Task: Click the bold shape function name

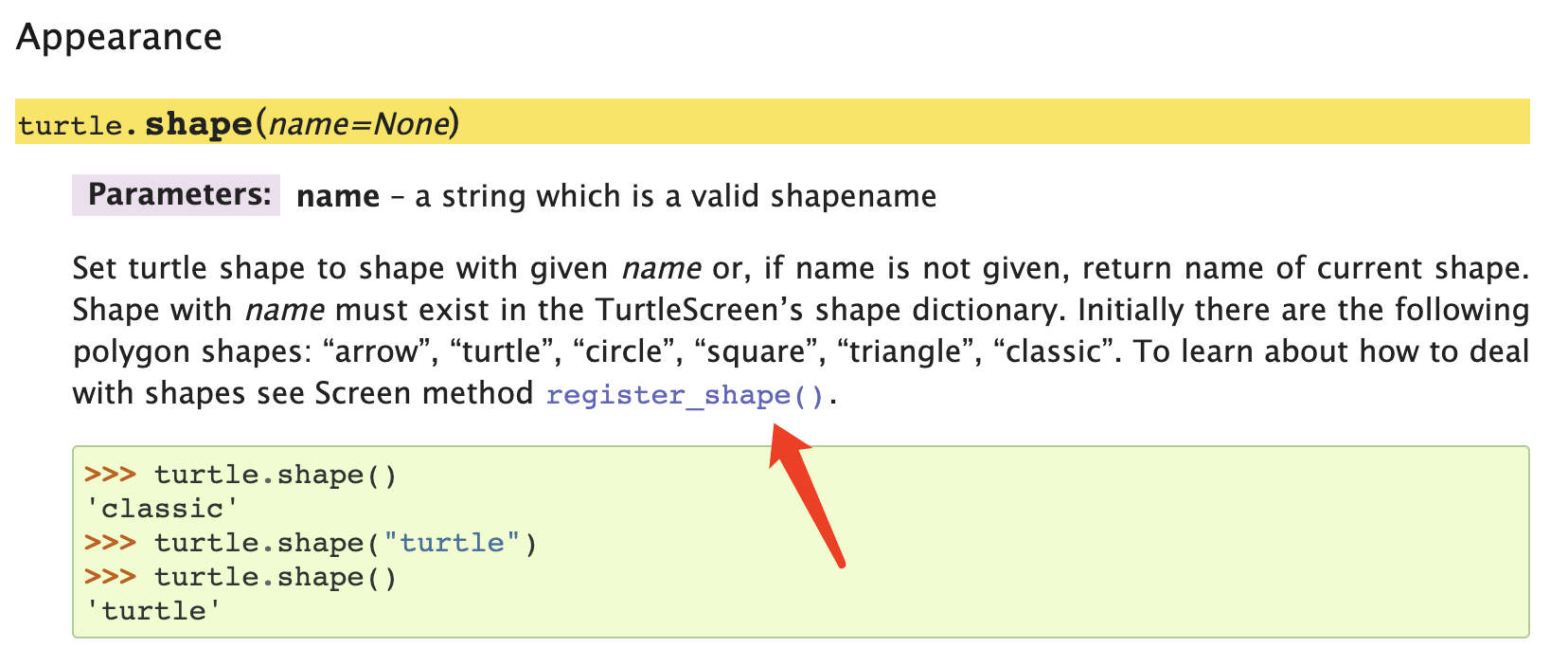Action: click(x=198, y=123)
